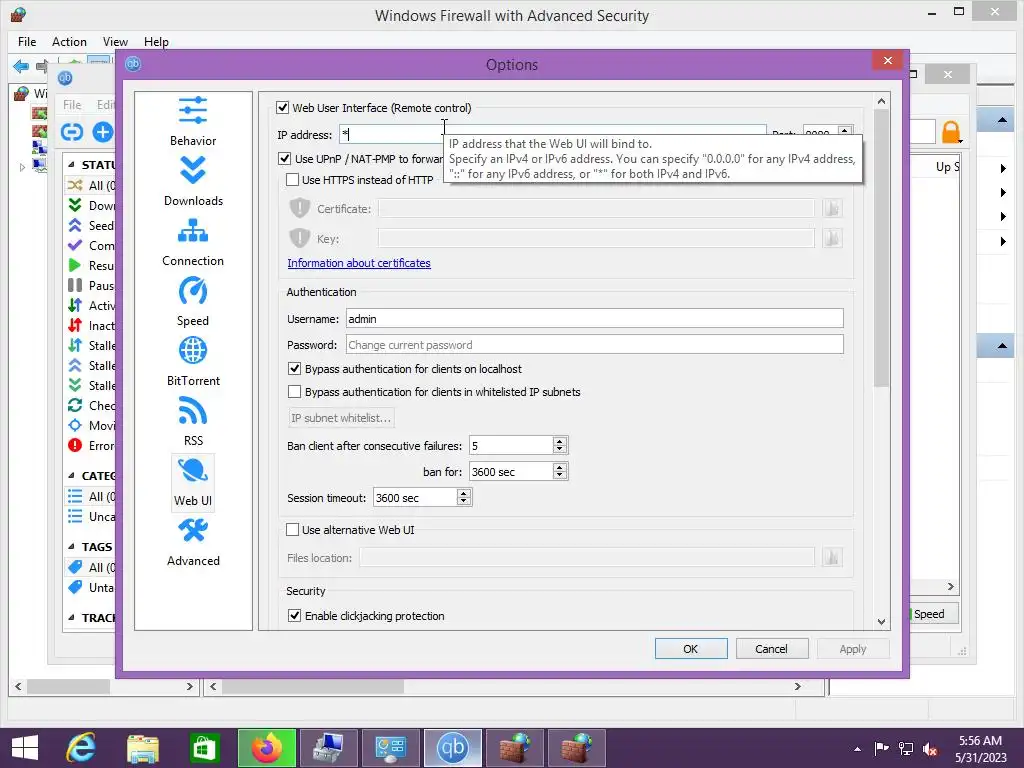Open Information about certificates link
1024x768 pixels.
(x=359, y=263)
